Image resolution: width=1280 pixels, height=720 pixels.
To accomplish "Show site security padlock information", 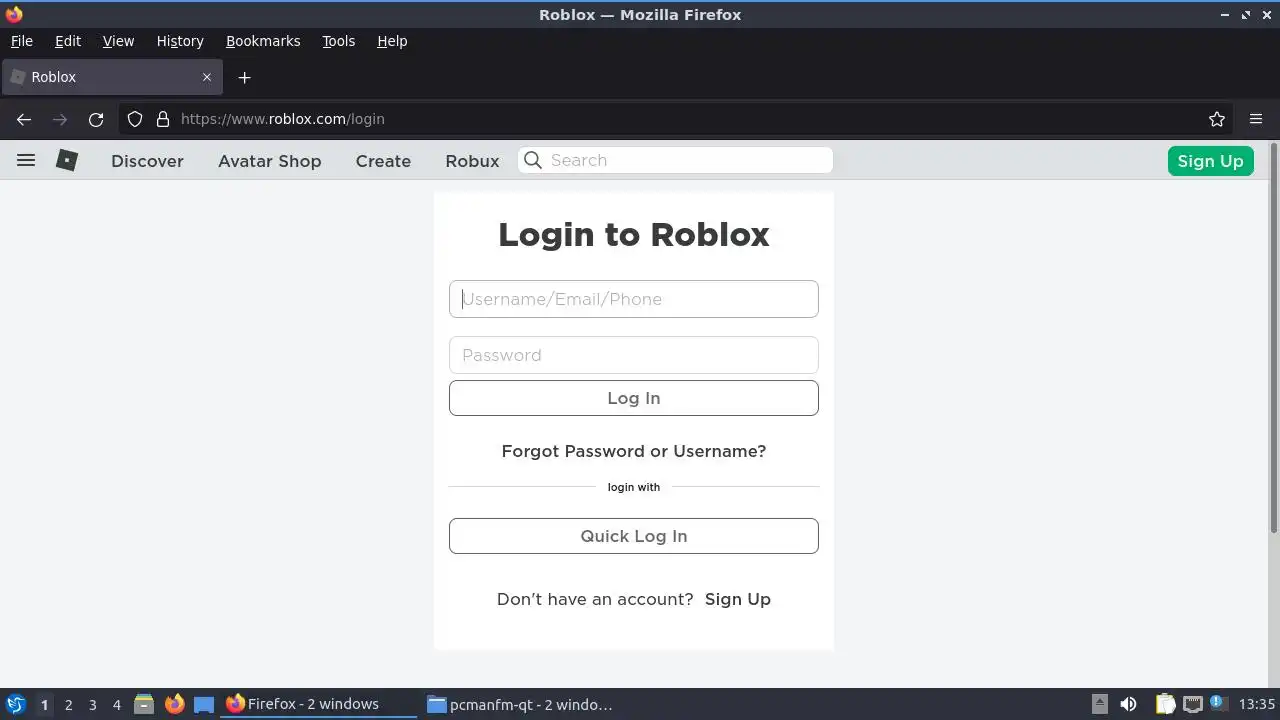I will [x=163, y=119].
